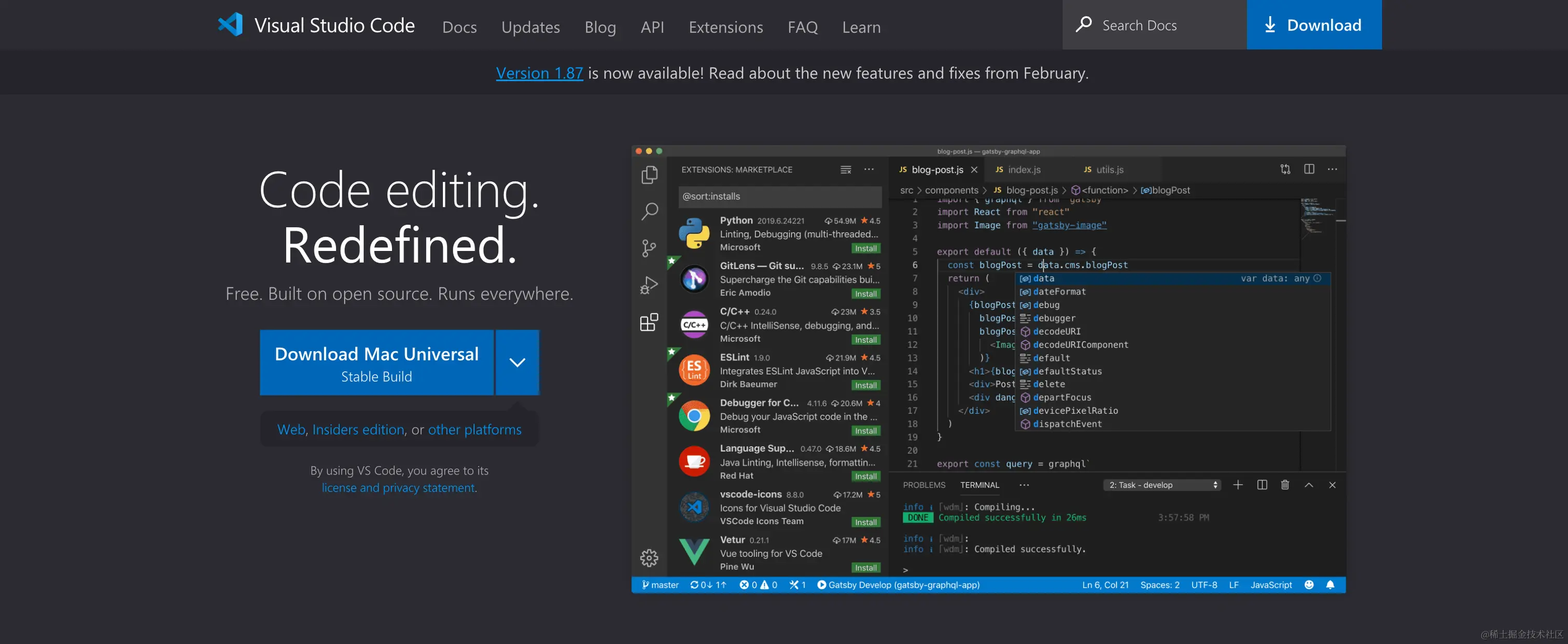Viewport: 1568px width, 644px height.
Task: Switch to the PROBLEMS panel tab
Action: click(924, 485)
